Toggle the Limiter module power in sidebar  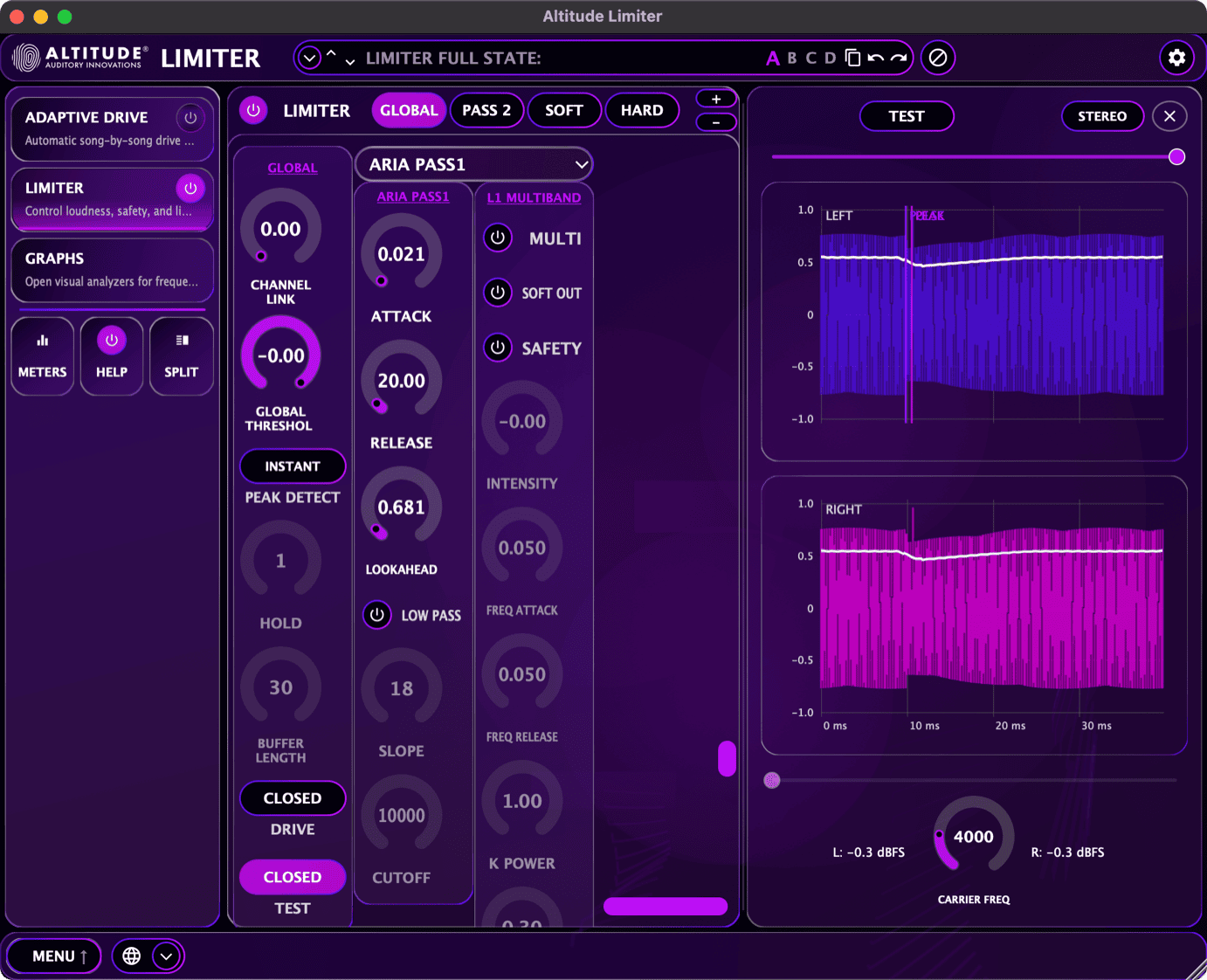click(190, 188)
